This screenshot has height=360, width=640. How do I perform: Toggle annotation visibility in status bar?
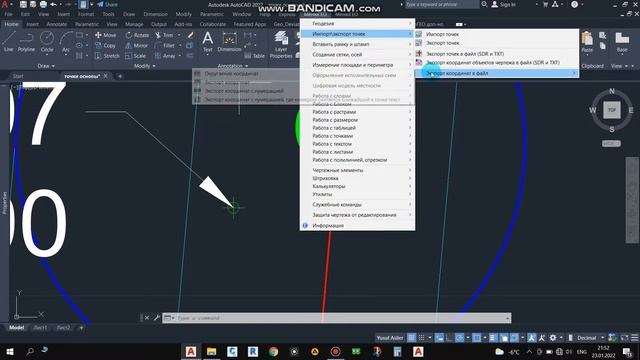(531, 338)
